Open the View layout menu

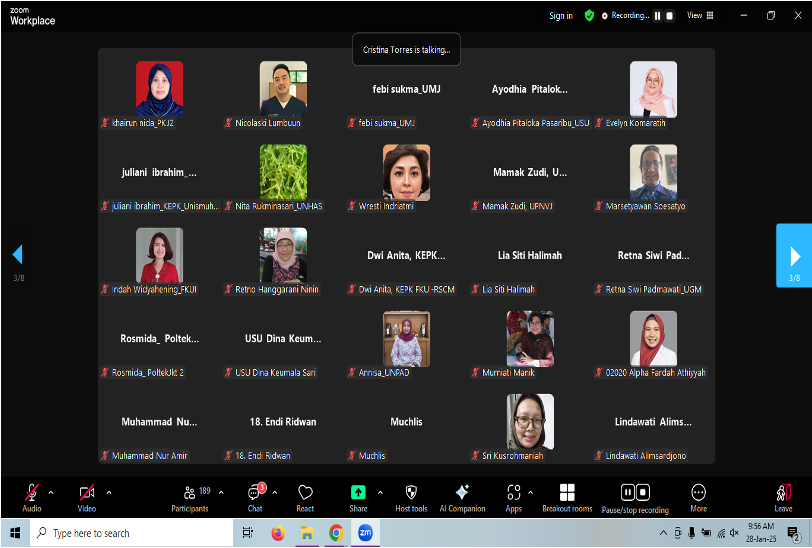700,16
